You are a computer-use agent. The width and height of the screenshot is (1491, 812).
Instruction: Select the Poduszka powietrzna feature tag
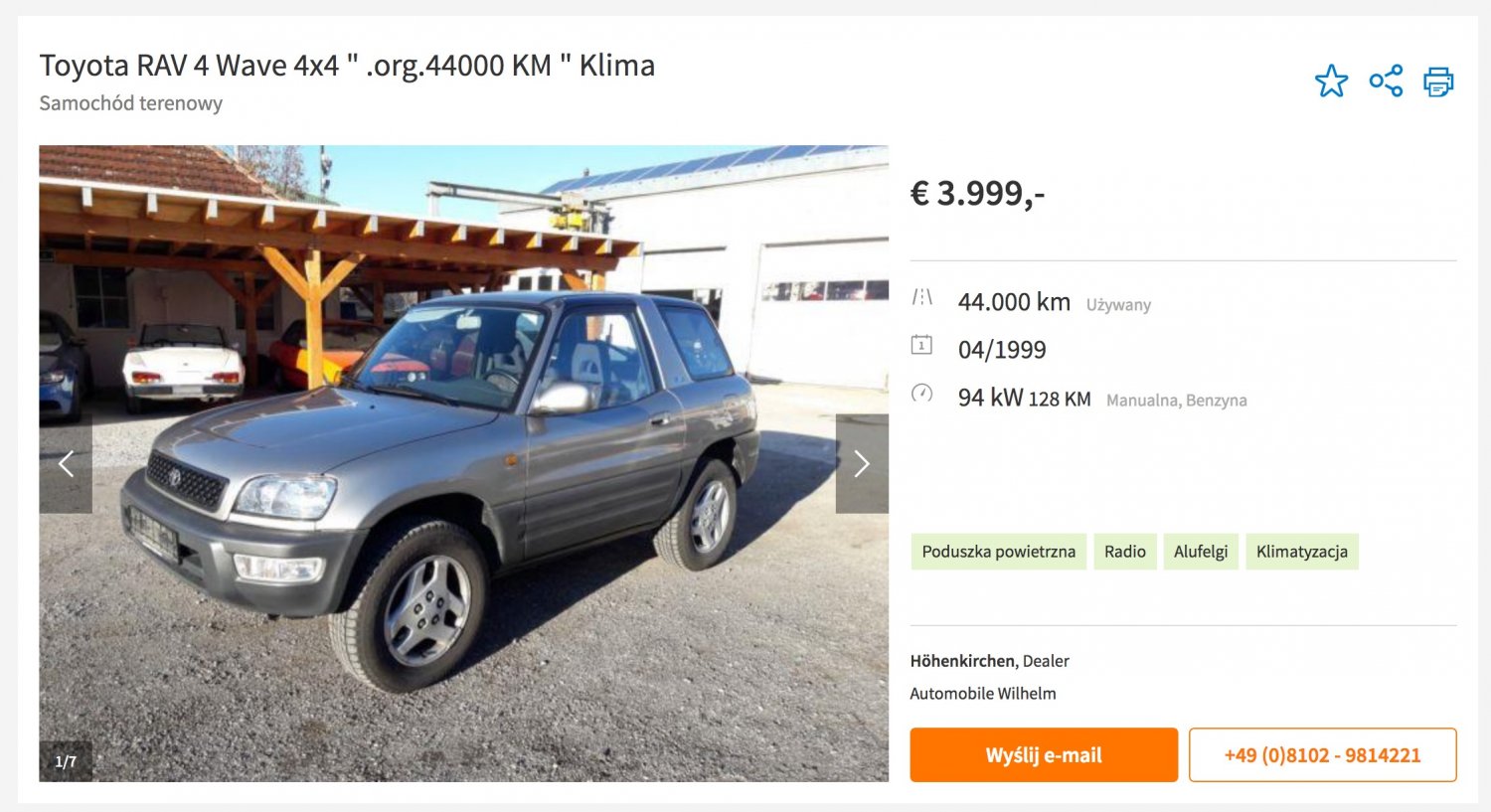click(x=999, y=552)
